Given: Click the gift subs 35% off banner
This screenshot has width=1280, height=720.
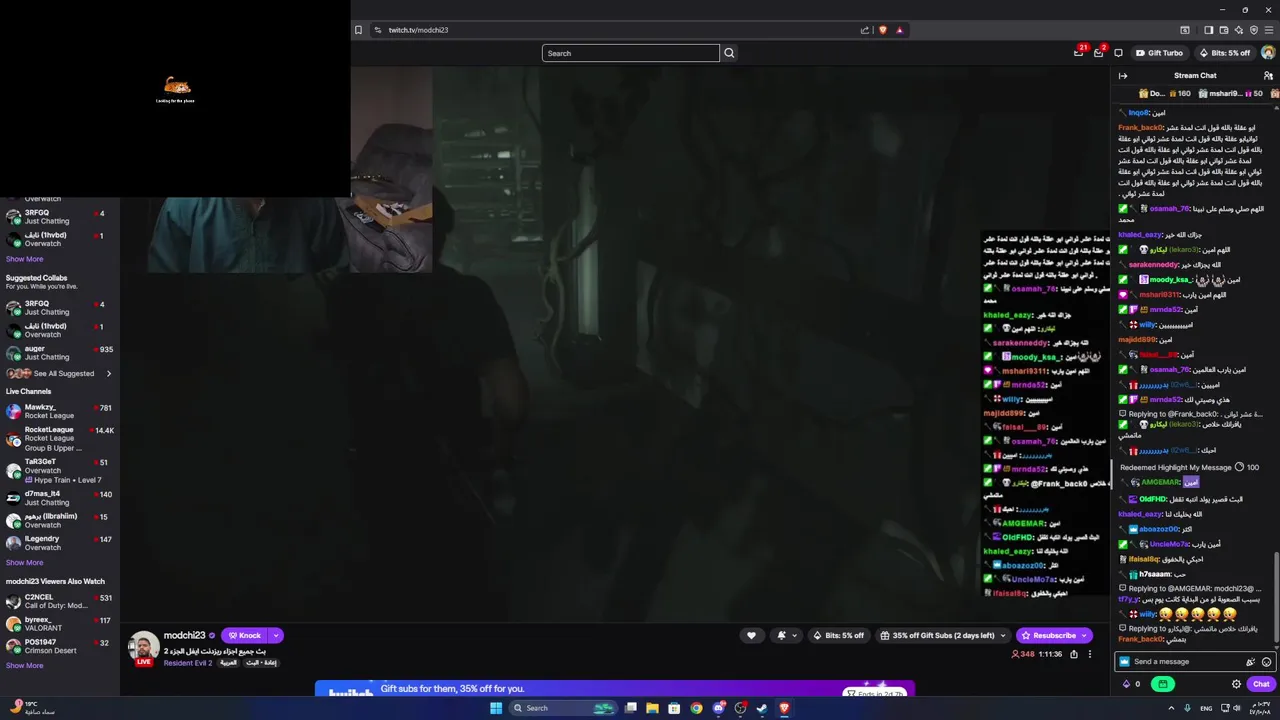Looking at the screenshot, I should point(614,689).
